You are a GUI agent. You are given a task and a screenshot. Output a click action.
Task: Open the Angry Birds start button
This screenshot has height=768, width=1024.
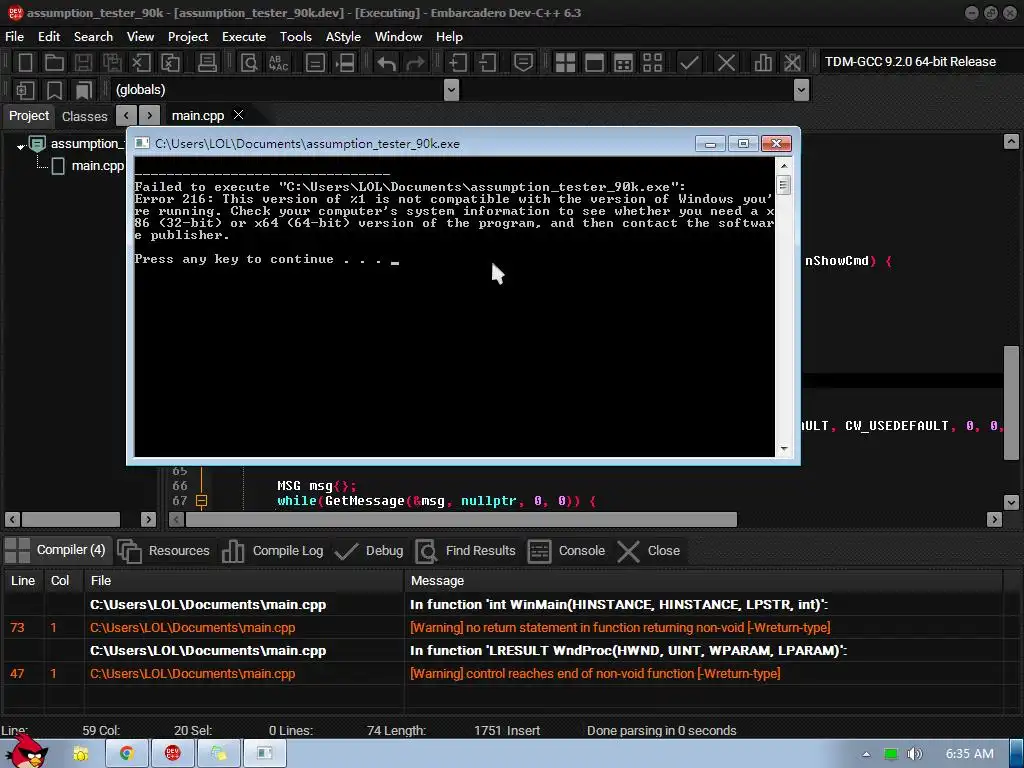pos(27,751)
